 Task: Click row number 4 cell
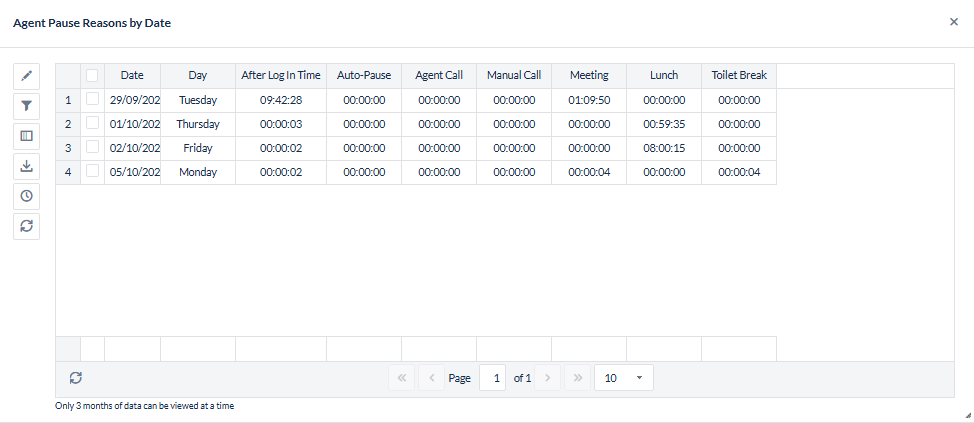point(68,172)
